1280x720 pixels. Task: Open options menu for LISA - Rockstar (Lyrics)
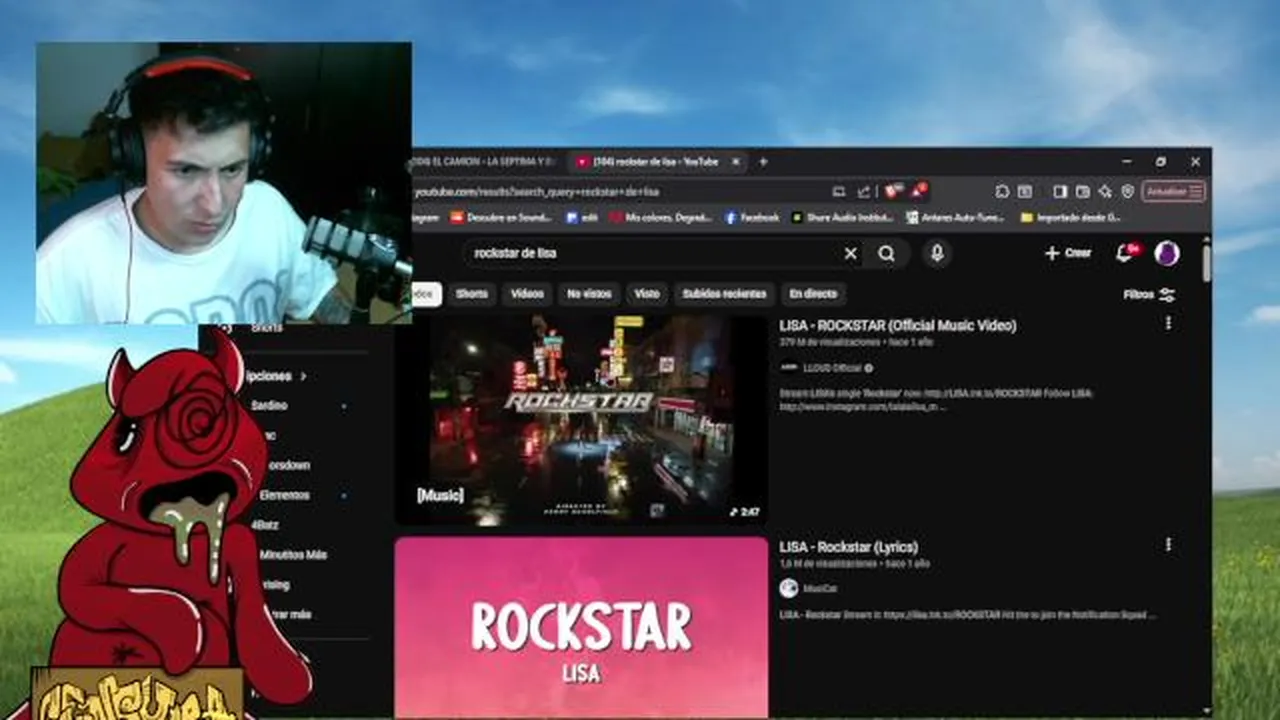1168,545
